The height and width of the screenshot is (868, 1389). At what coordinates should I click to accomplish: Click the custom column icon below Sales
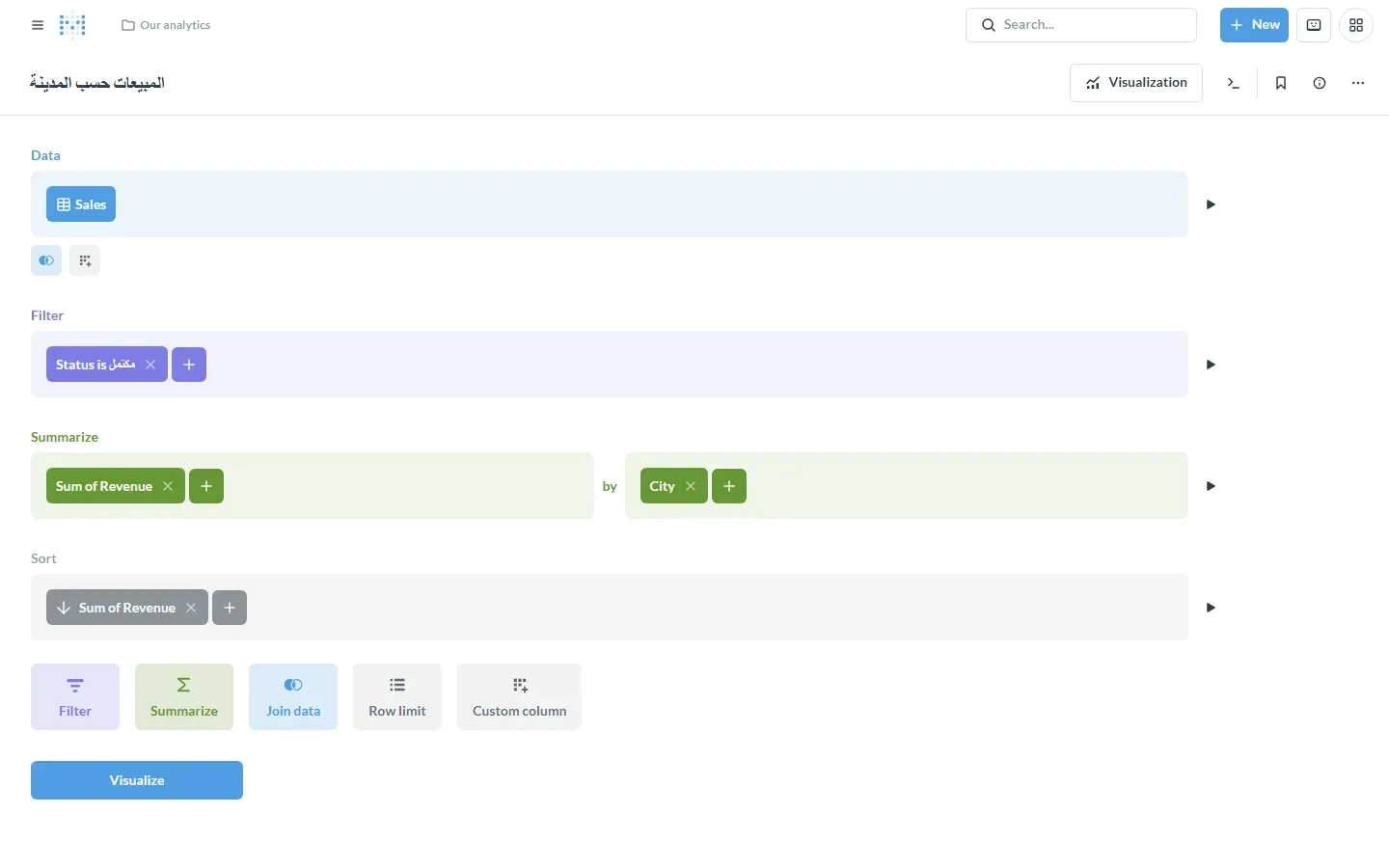85,260
